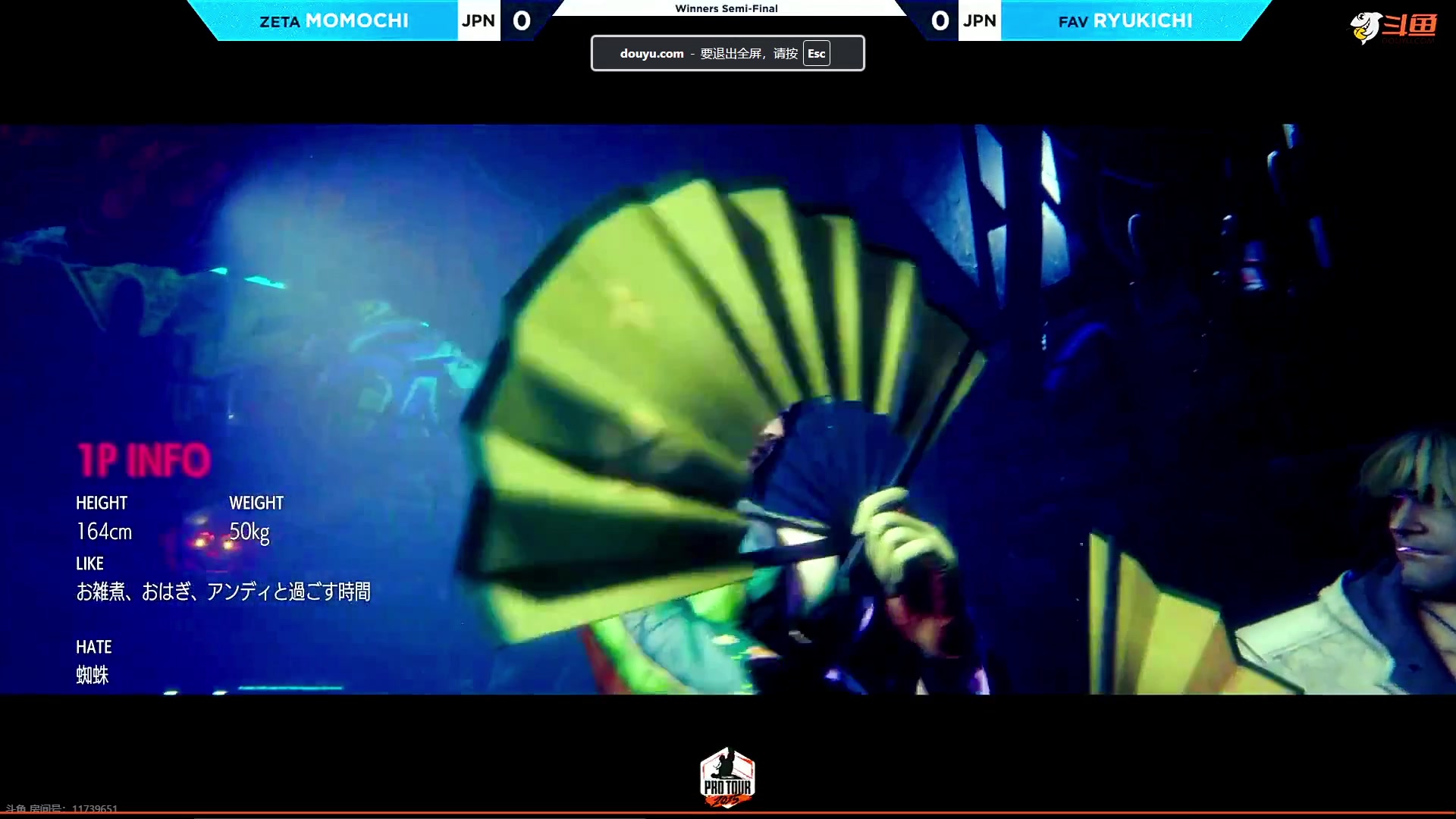Click the ZETA MOMOCHI player name
Screen dimensions: 1456x819
tap(334, 20)
